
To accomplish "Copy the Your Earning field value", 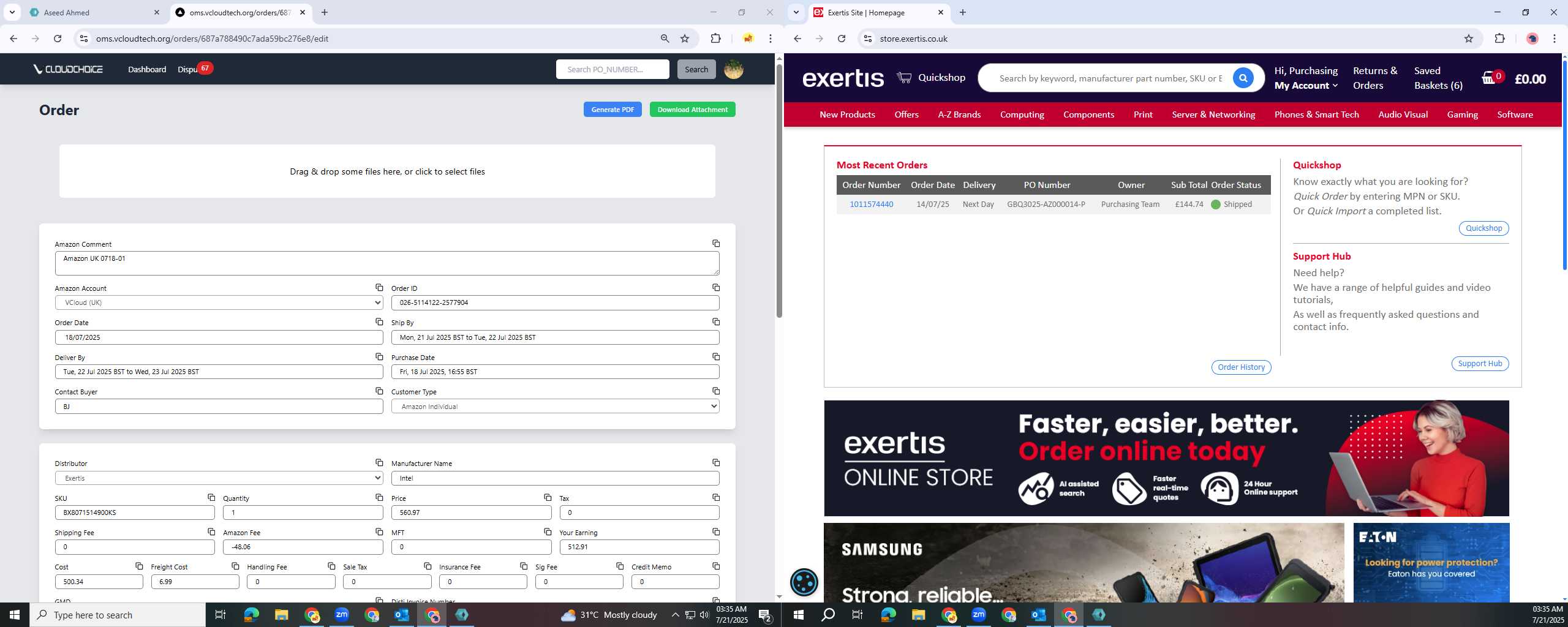I will [715, 532].
